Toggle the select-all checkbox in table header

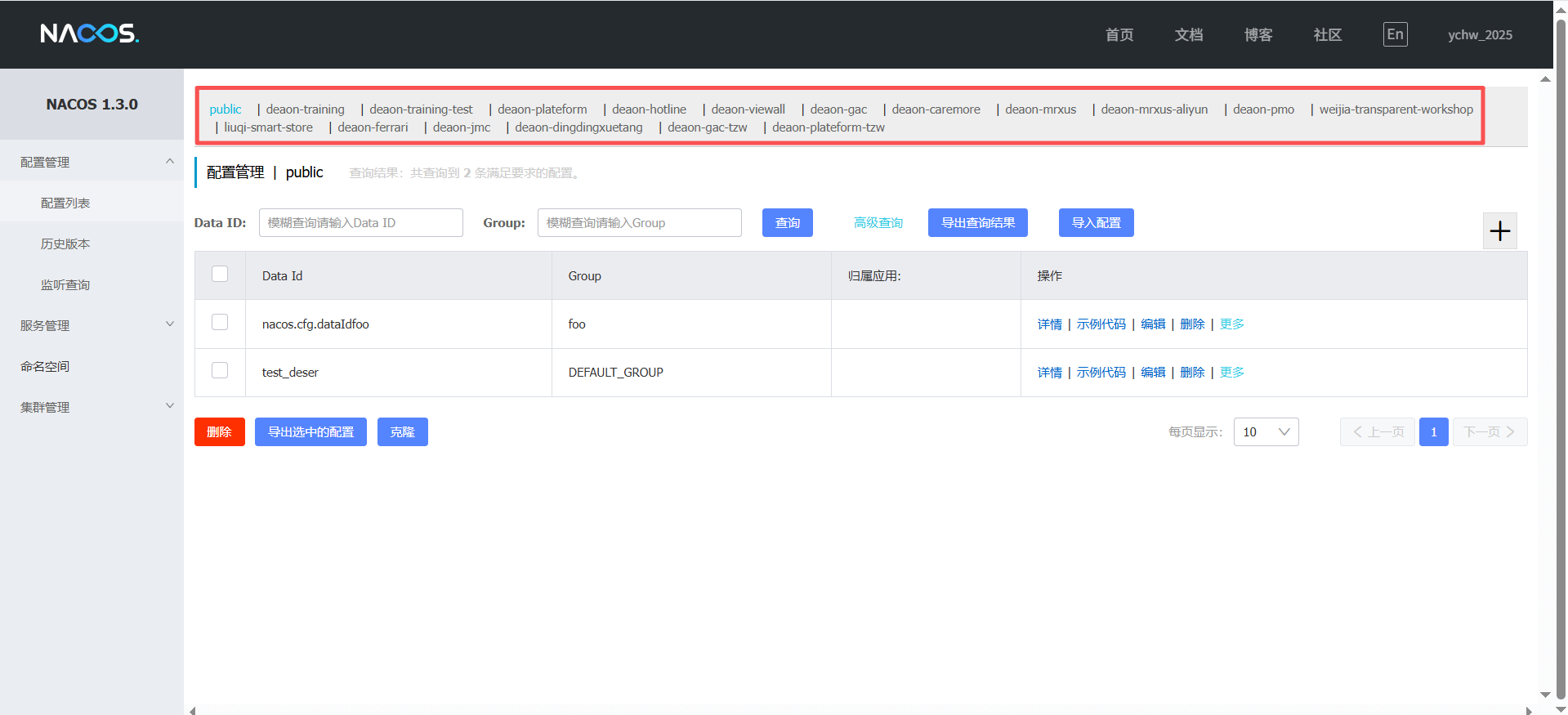(x=220, y=275)
